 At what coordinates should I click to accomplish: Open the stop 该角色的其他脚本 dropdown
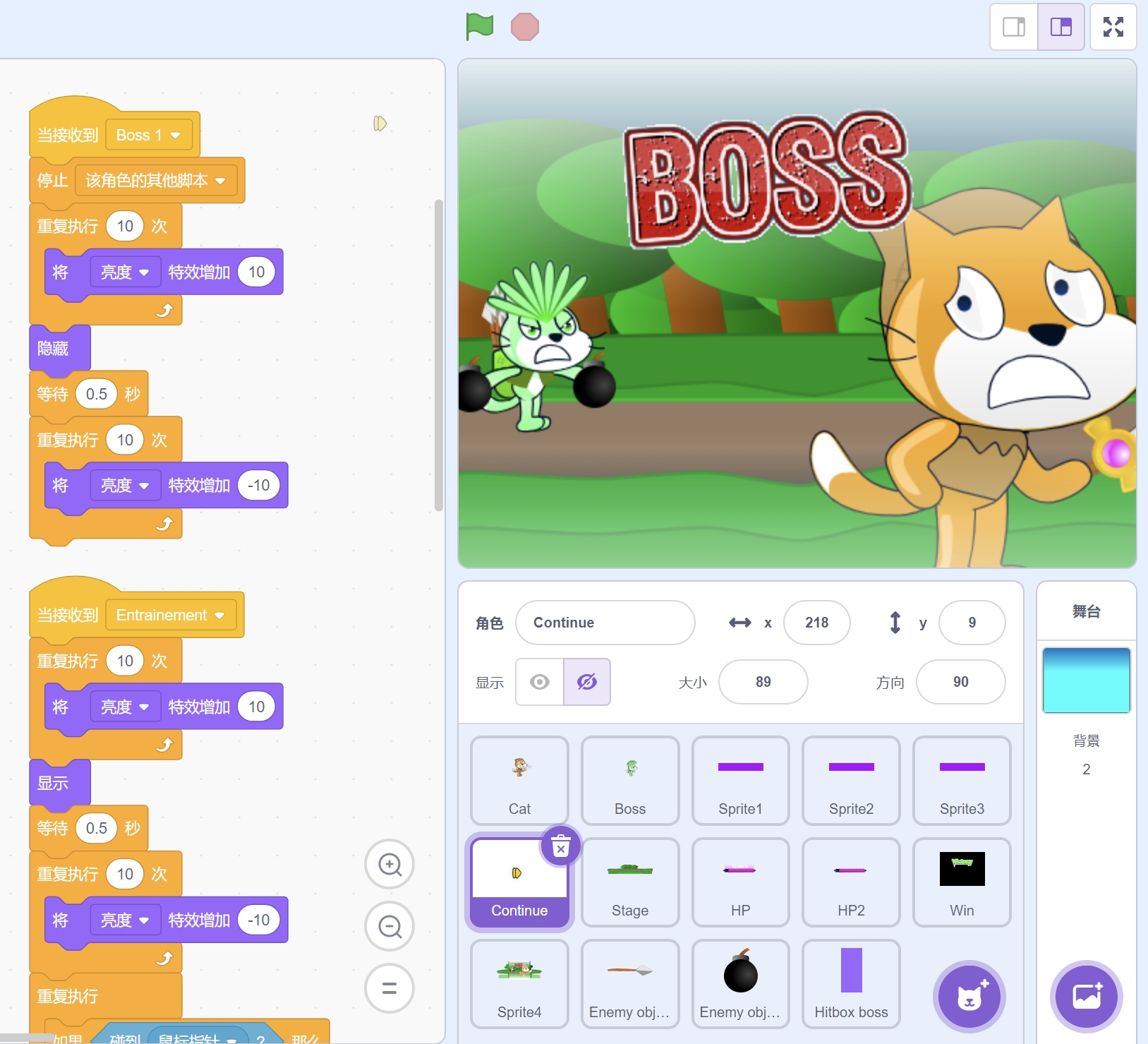click(220, 181)
